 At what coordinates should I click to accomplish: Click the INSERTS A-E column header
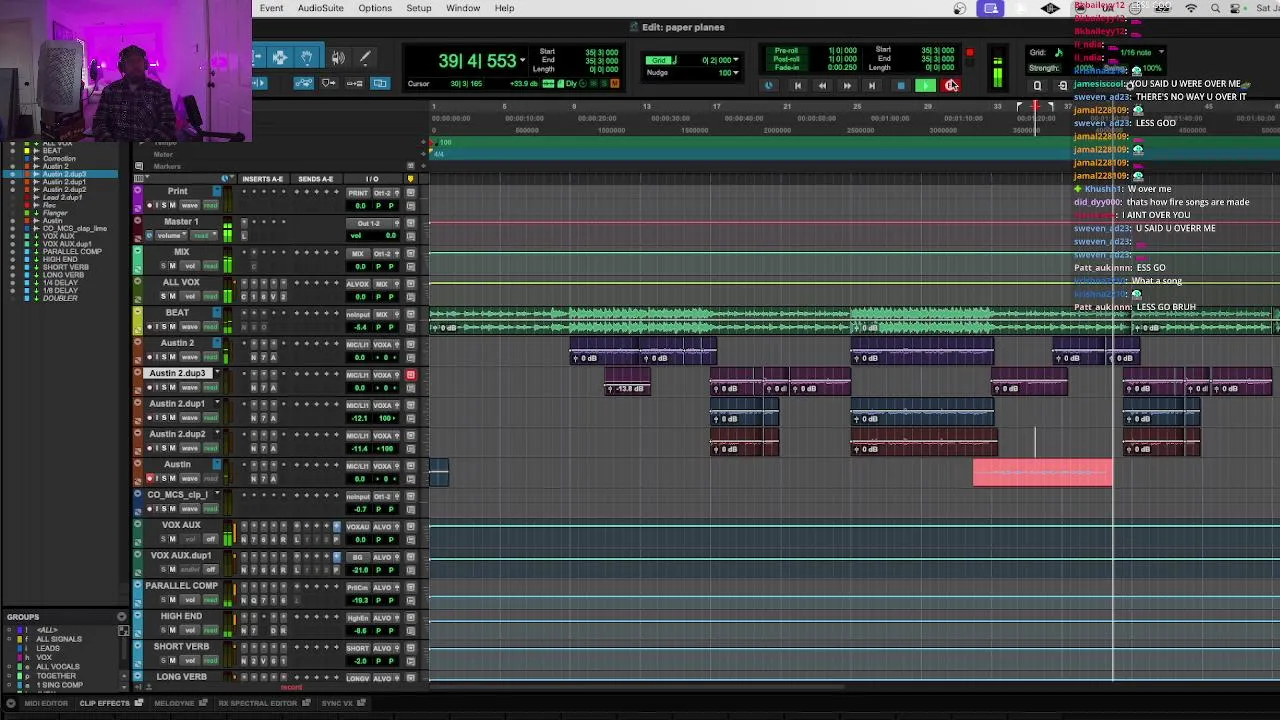coord(263,179)
